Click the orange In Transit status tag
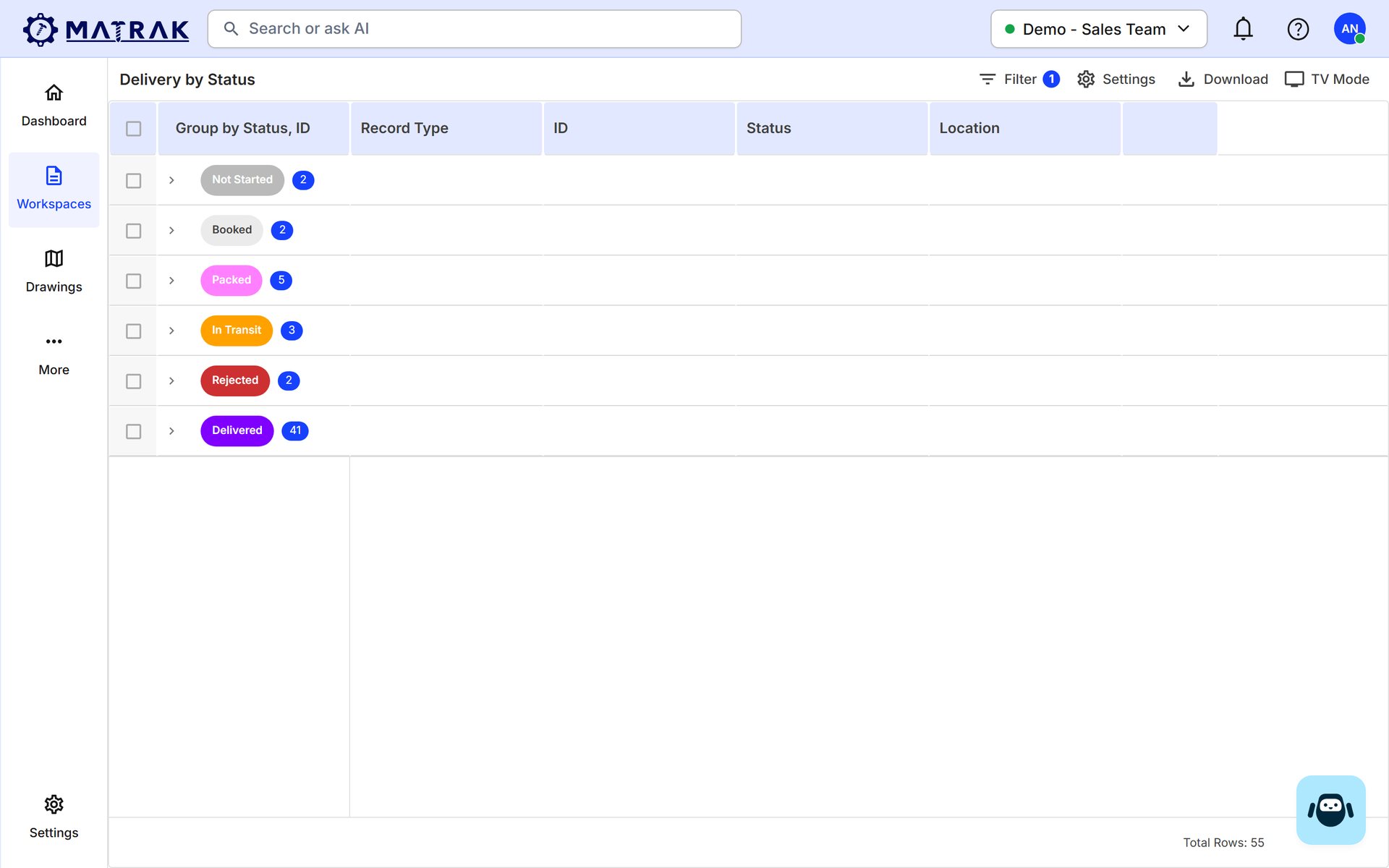 [x=237, y=330]
